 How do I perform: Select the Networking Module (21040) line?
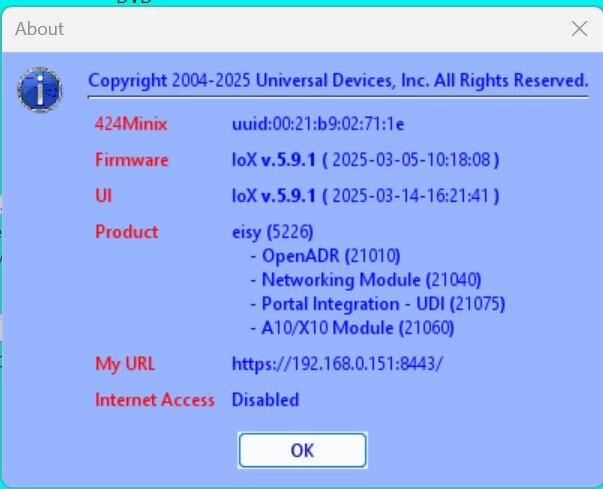pos(366,280)
